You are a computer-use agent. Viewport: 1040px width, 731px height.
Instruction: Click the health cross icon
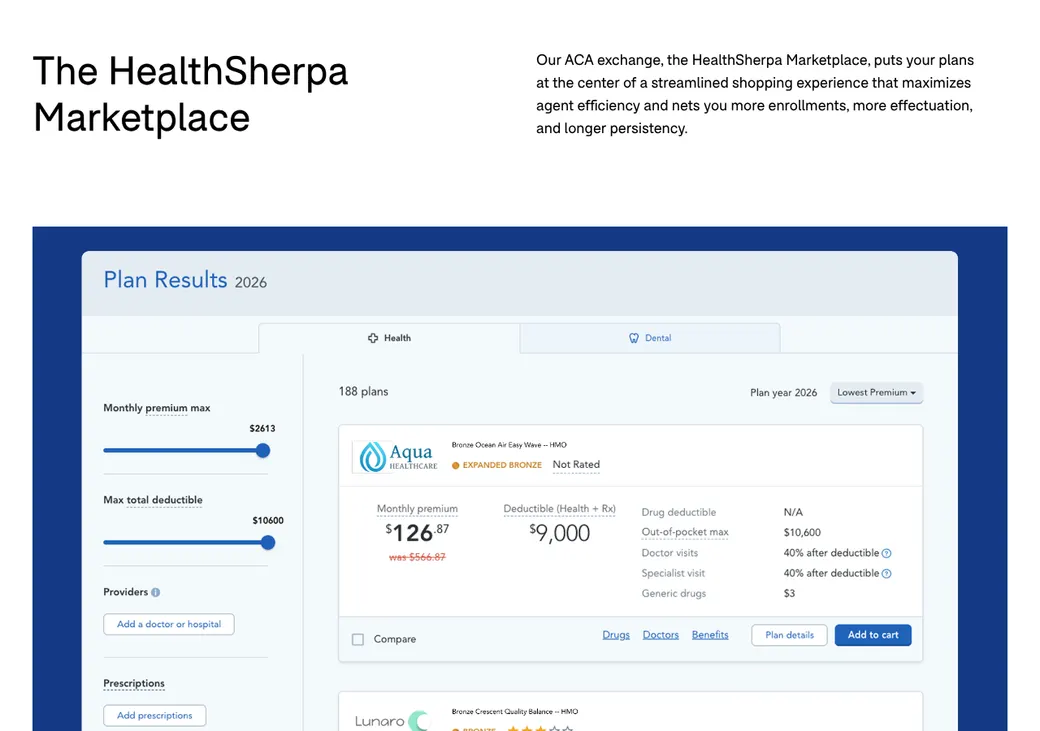373,338
